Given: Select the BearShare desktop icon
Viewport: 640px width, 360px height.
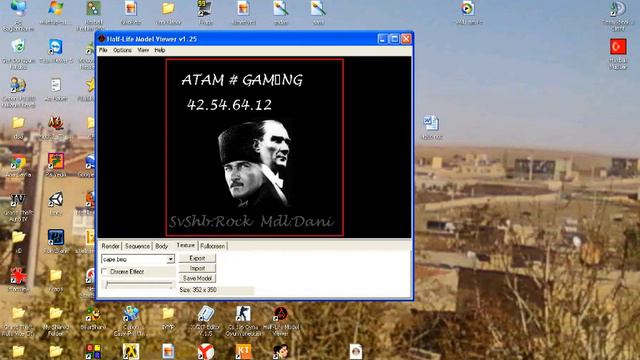Looking at the screenshot, I should pyautogui.click(x=93, y=318).
